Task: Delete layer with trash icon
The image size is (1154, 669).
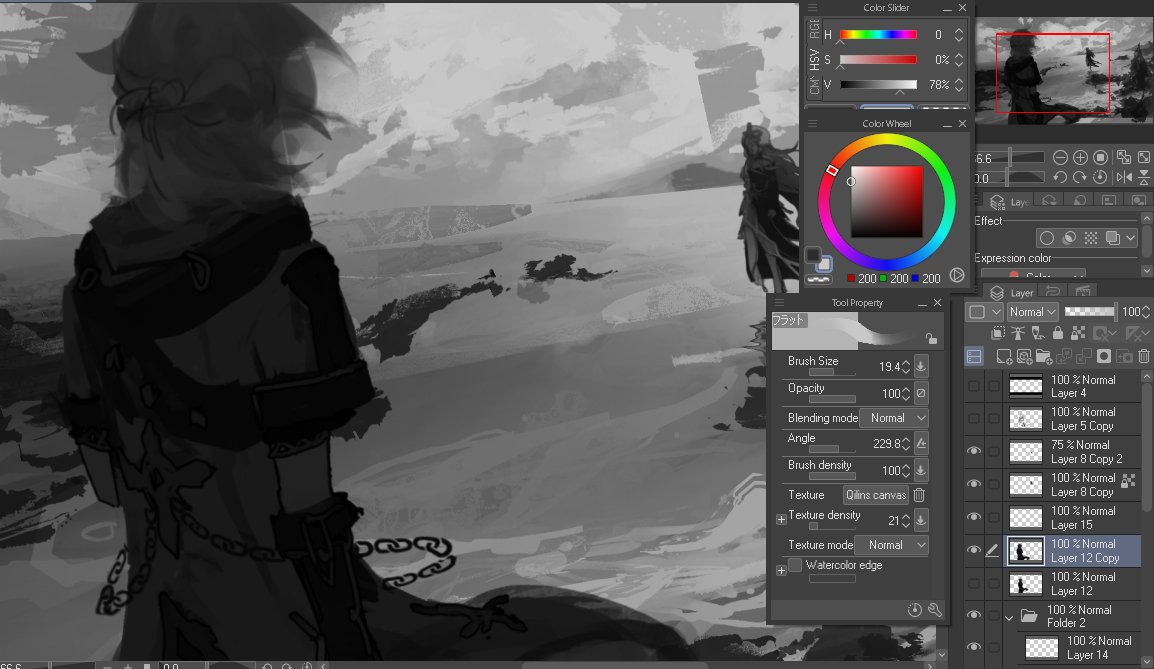Action: pos(1144,357)
